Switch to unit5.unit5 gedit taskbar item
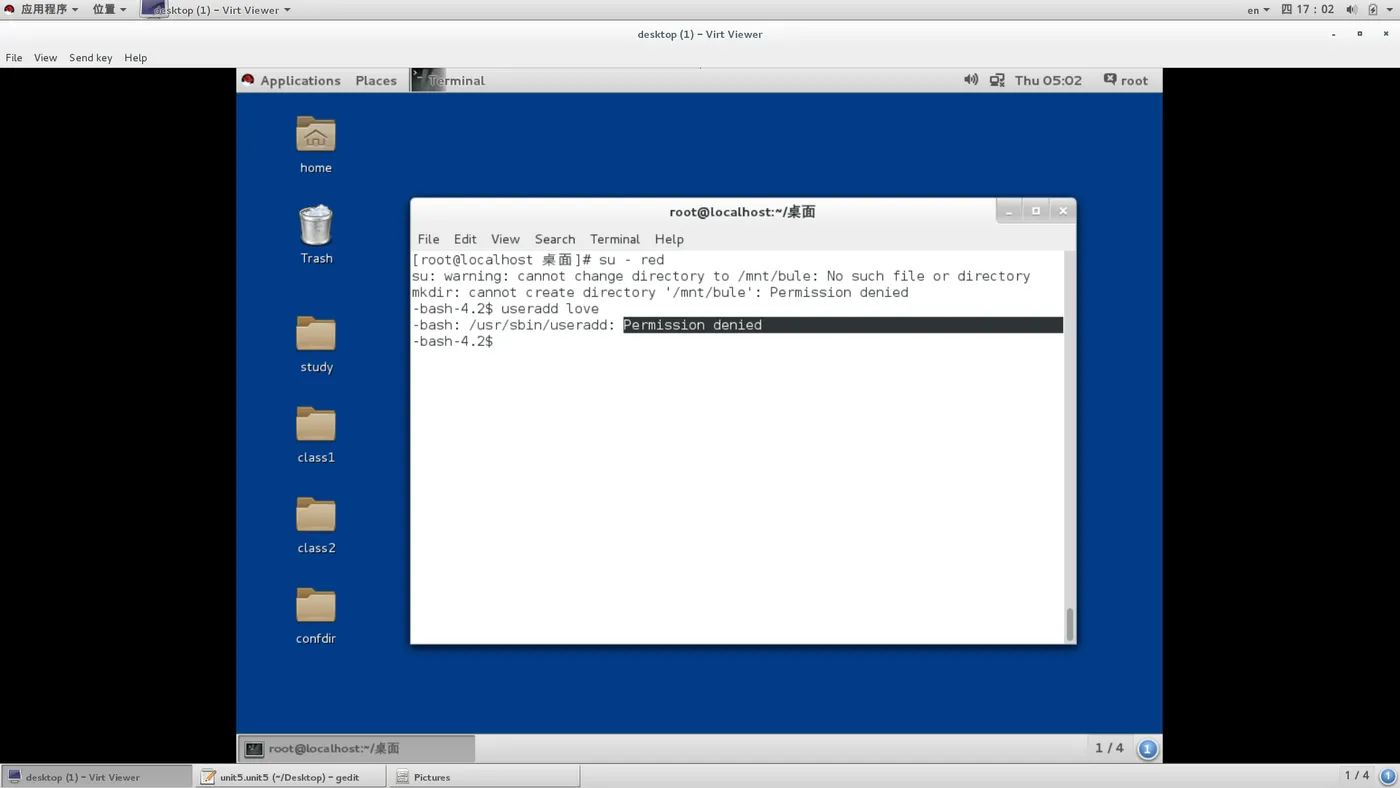Screen dimensions: 1400x788 (x=290, y=776)
